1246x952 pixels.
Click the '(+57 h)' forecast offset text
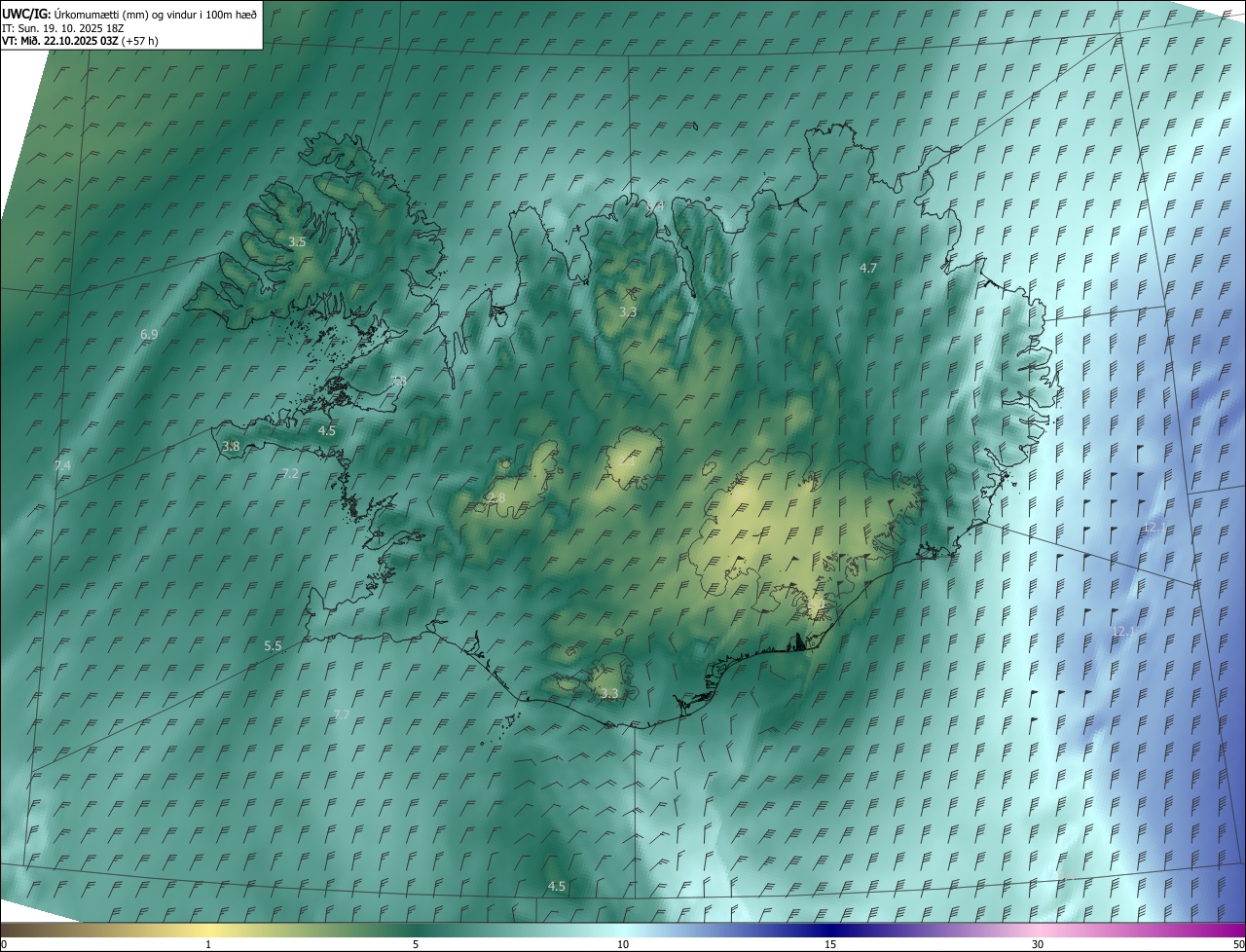[x=139, y=41]
